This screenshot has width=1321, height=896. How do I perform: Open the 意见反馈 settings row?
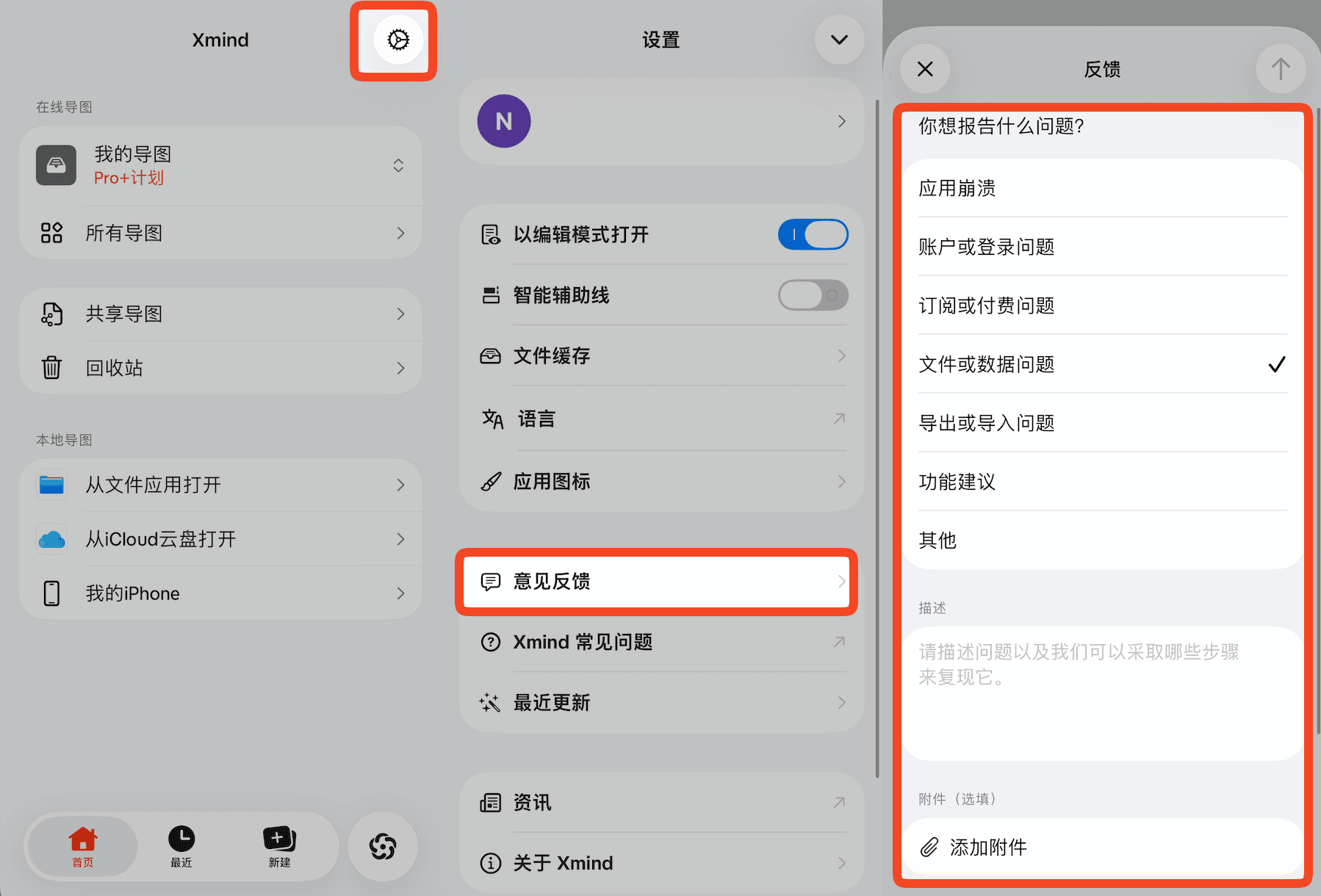click(657, 582)
